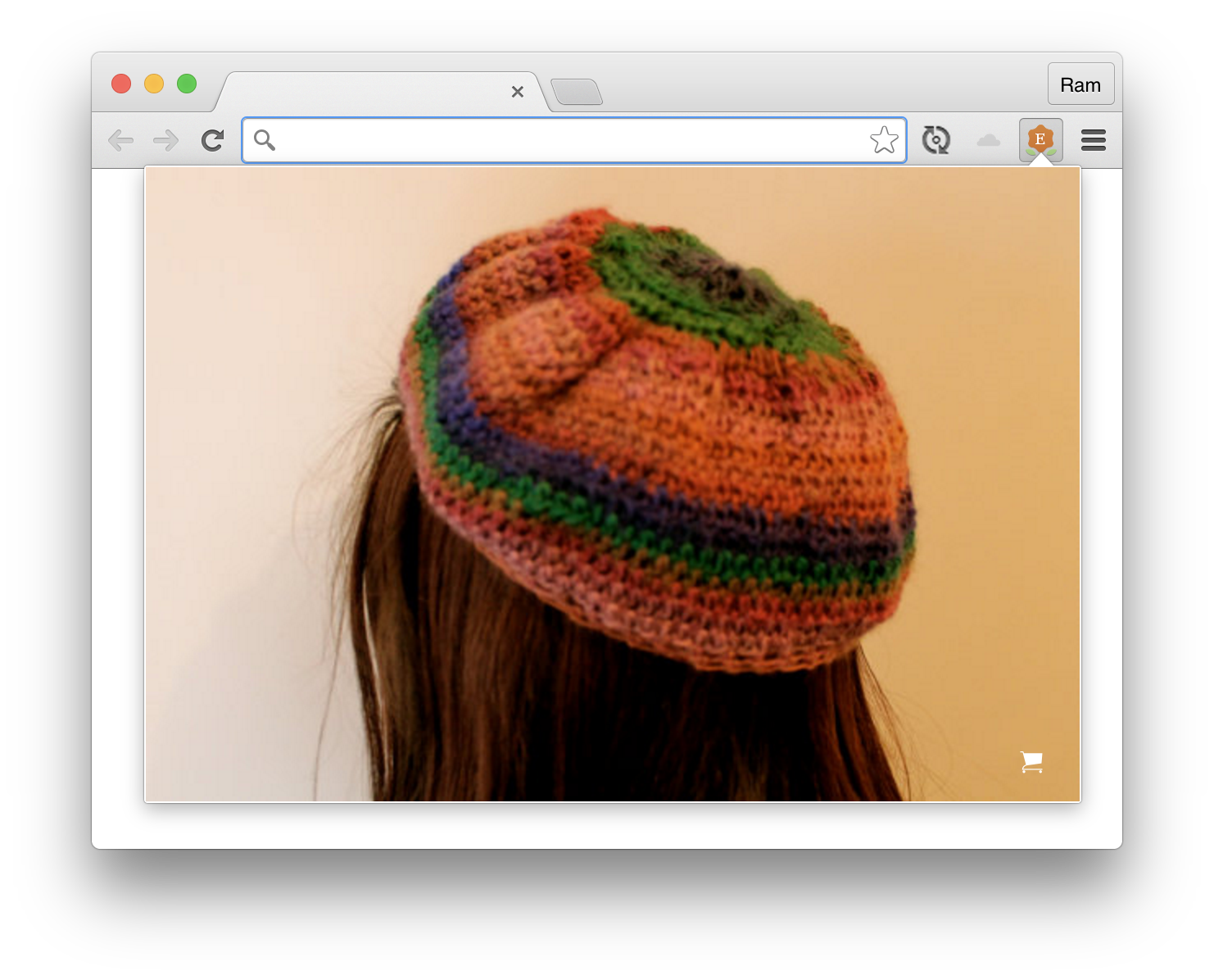Image resolution: width=1214 pixels, height=980 pixels.
Task: Click the crocheted hat product image
Action: (x=613, y=484)
